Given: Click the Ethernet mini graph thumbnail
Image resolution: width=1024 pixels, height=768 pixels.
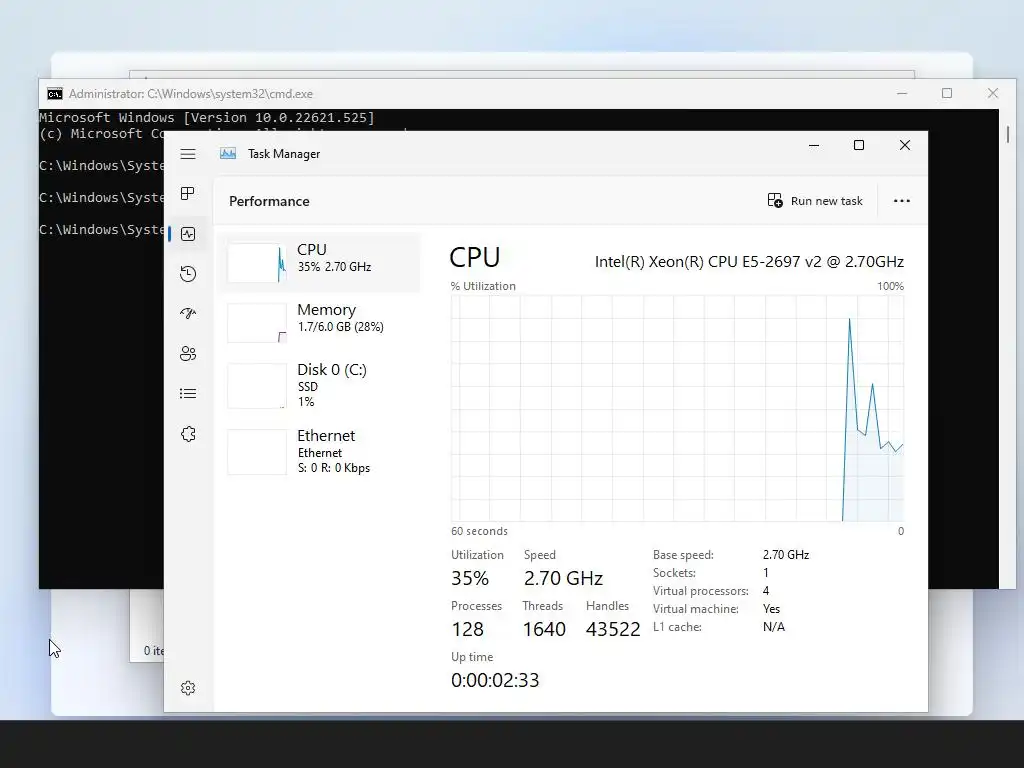Looking at the screenshot, I should click(x=257, y=452).
